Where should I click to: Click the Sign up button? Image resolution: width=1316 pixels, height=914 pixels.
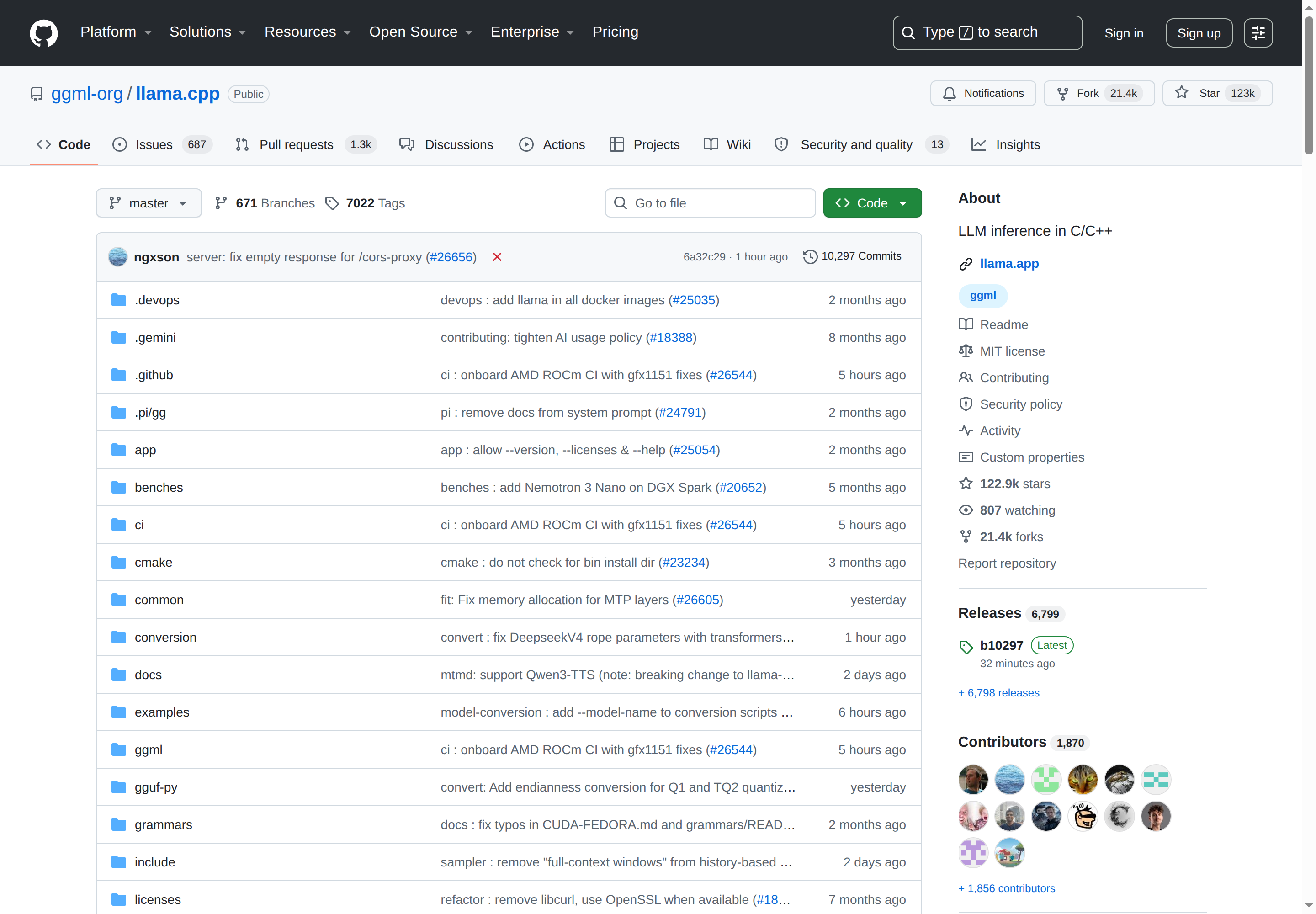click(x=1199, y=33)
